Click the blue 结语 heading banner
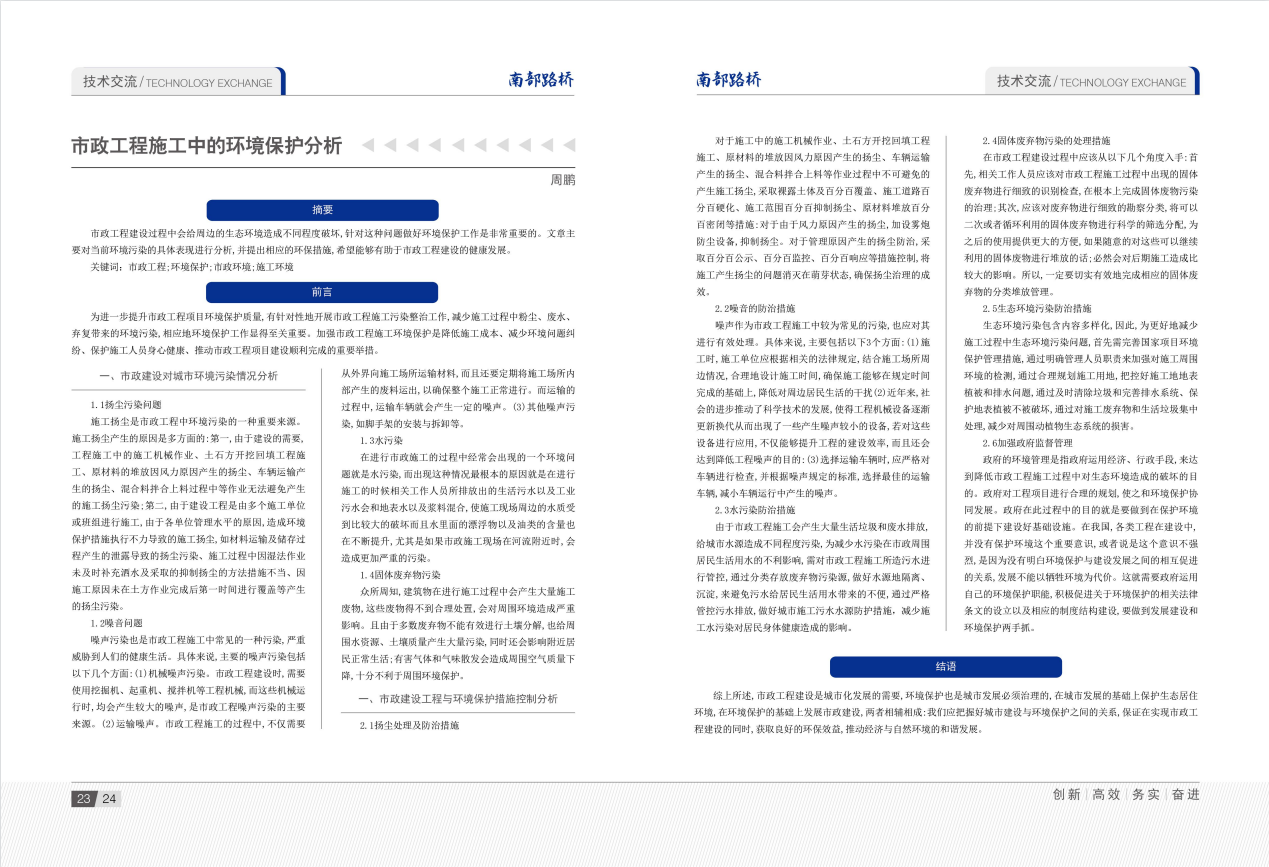Viewport: 1269px width, 867px height. click(946, 666)
